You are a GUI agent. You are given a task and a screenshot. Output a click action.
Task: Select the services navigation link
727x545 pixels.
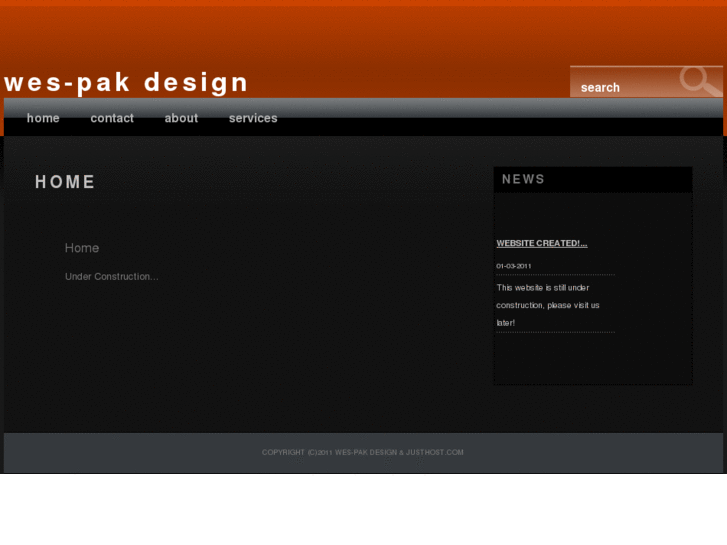point(253,118)
